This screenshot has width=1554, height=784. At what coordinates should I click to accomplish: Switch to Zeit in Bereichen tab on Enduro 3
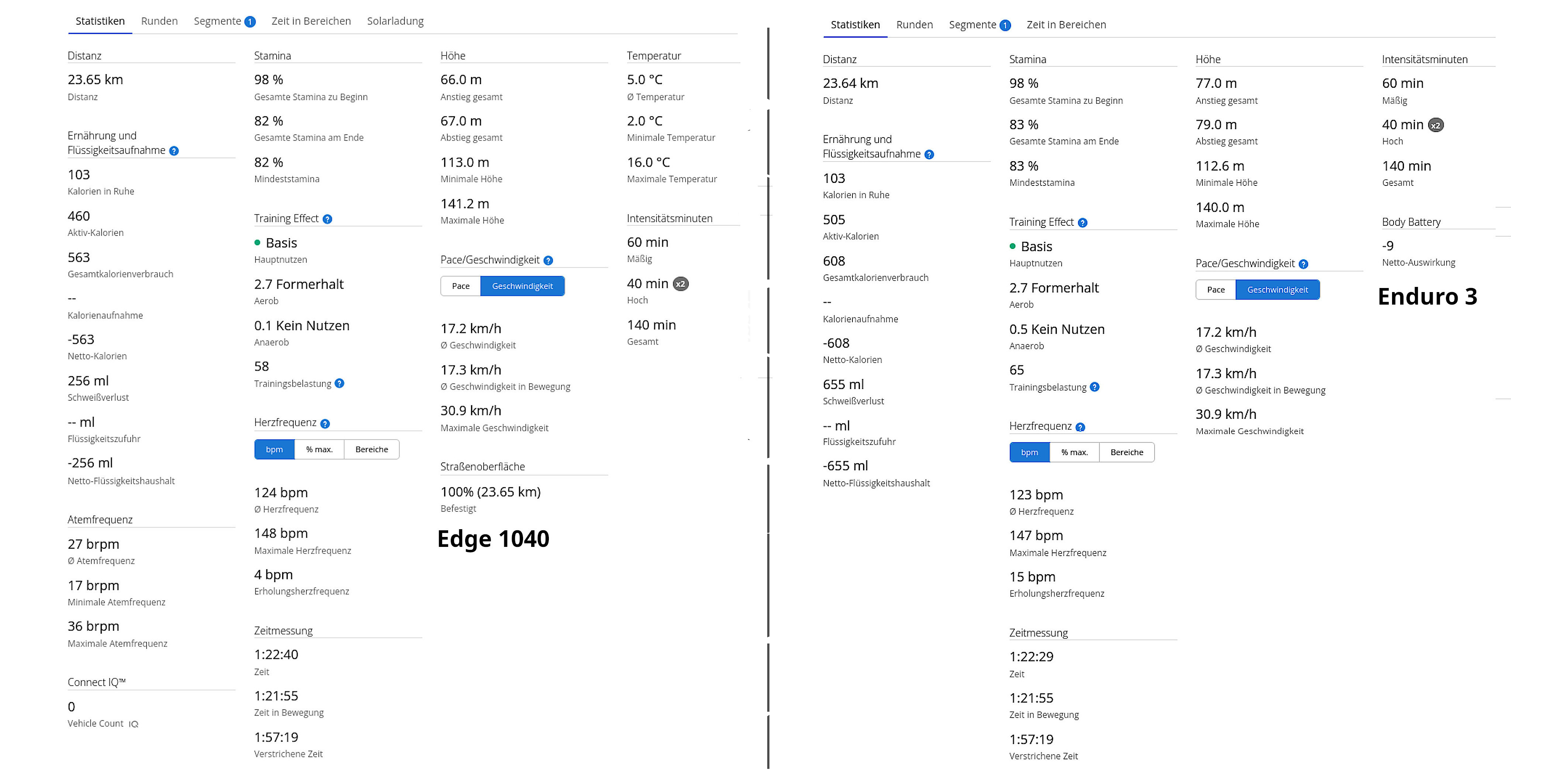1067,25
